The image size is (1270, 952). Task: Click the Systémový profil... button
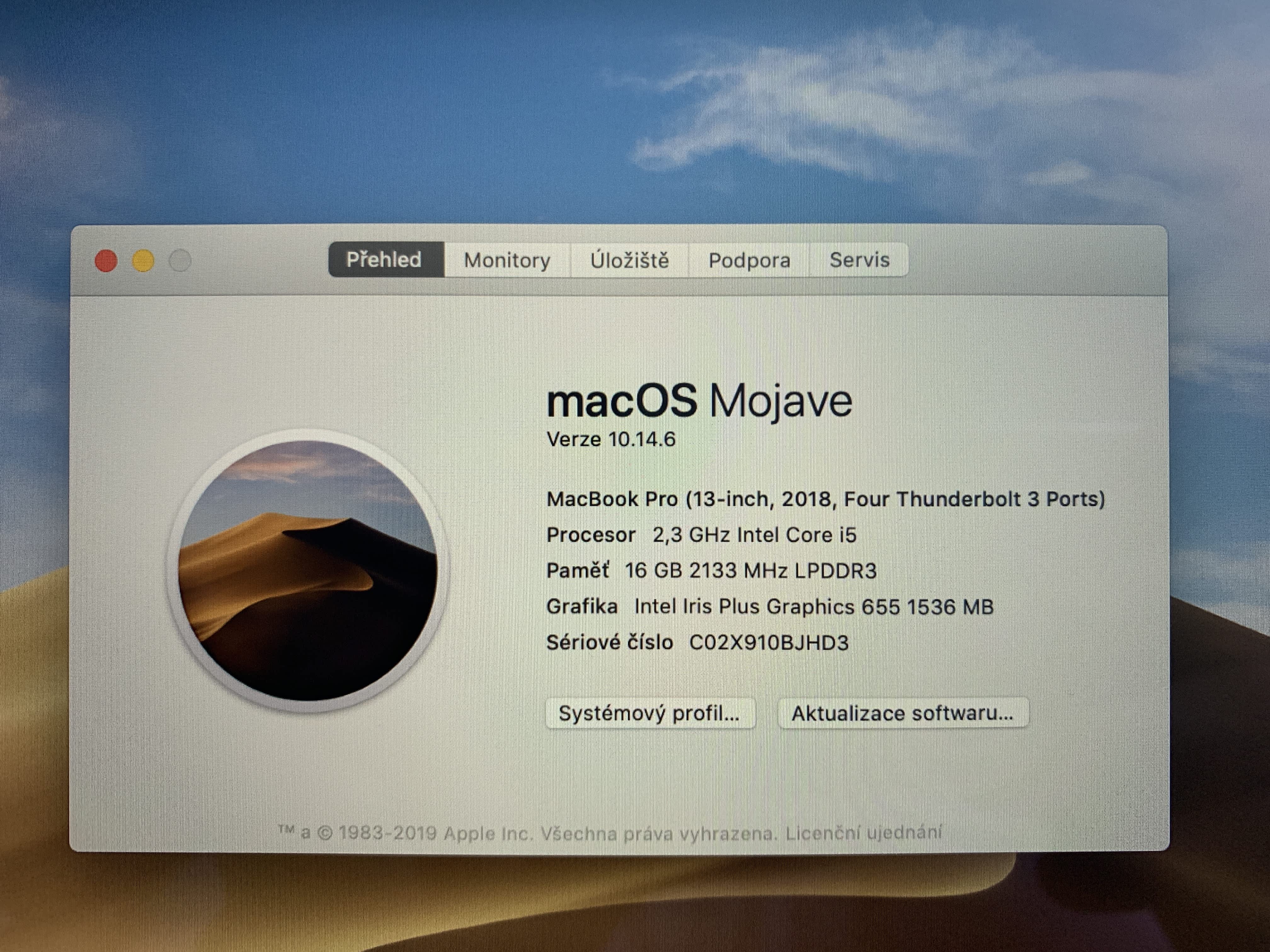pos(649,713)
